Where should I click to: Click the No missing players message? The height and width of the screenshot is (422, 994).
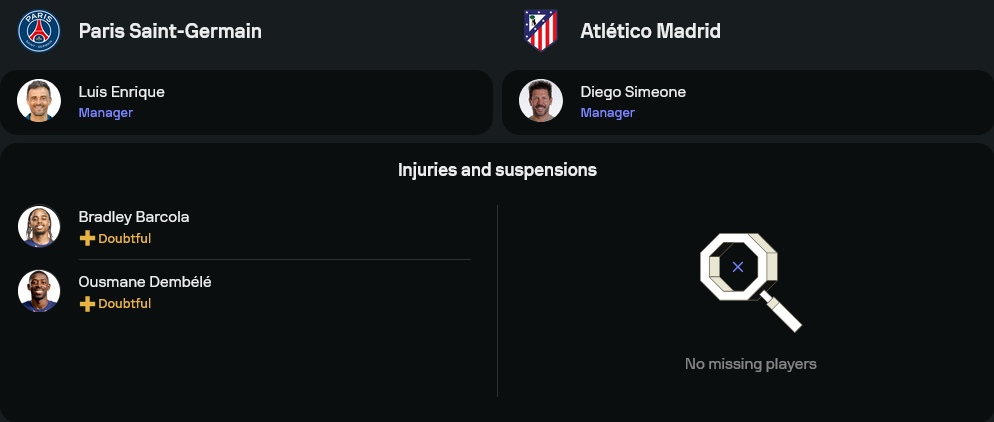(750, 364)
